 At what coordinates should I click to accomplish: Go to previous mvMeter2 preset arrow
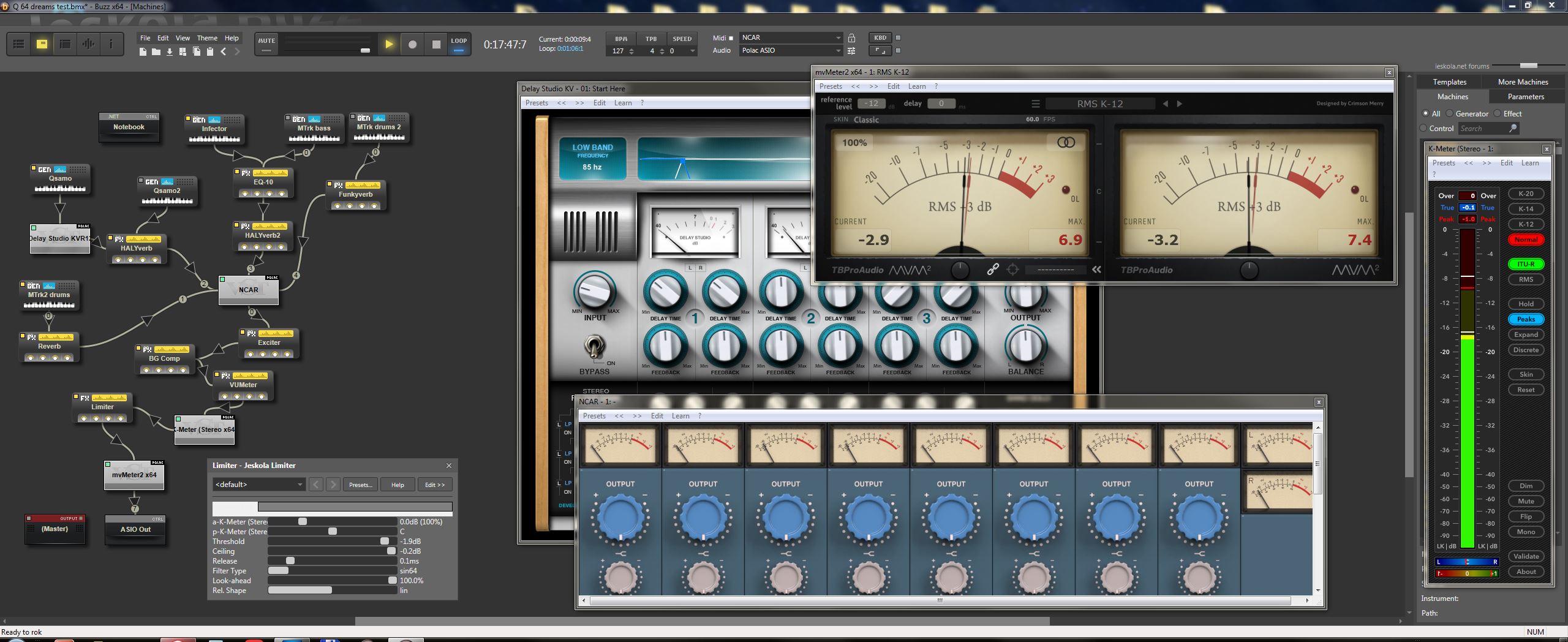click(1166, 104)
